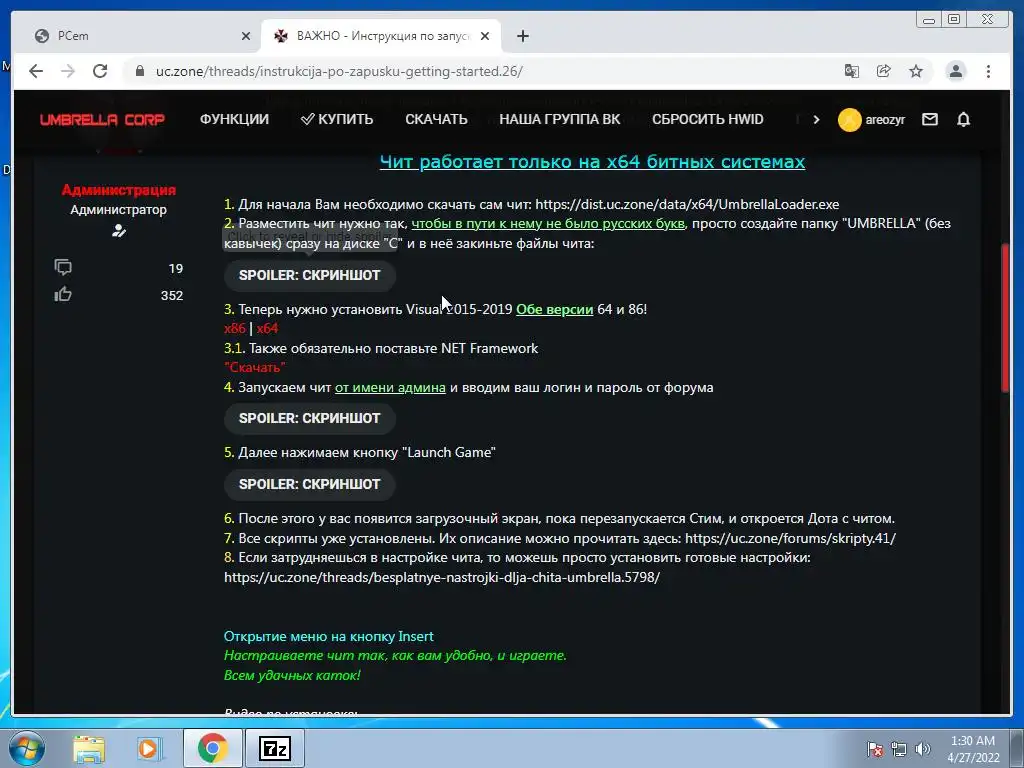
Task: Open forum inbox envelope icon
Action: pos(930,120)
